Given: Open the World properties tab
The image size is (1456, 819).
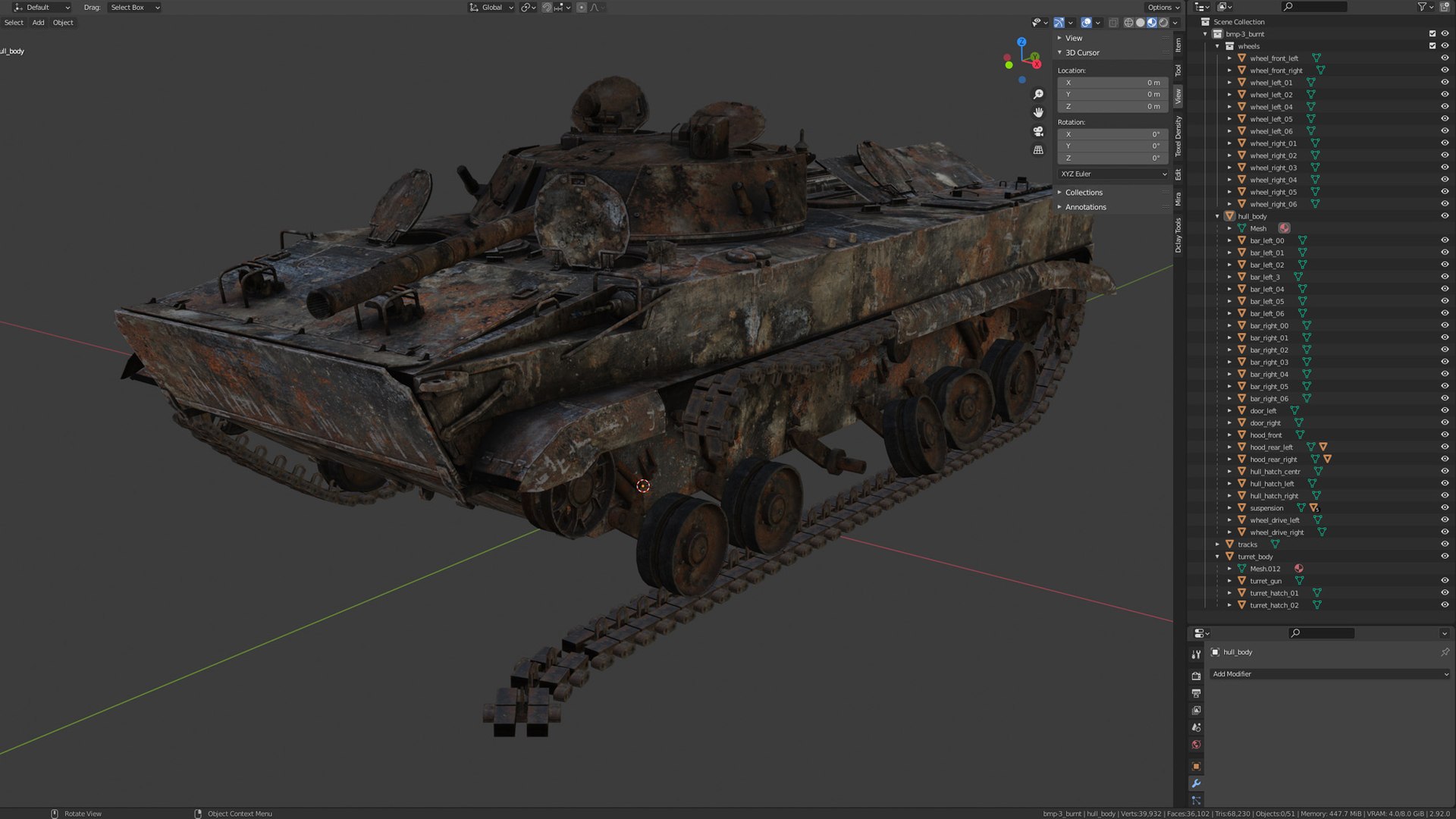Looking at the screenshot, I should 1196,745.
